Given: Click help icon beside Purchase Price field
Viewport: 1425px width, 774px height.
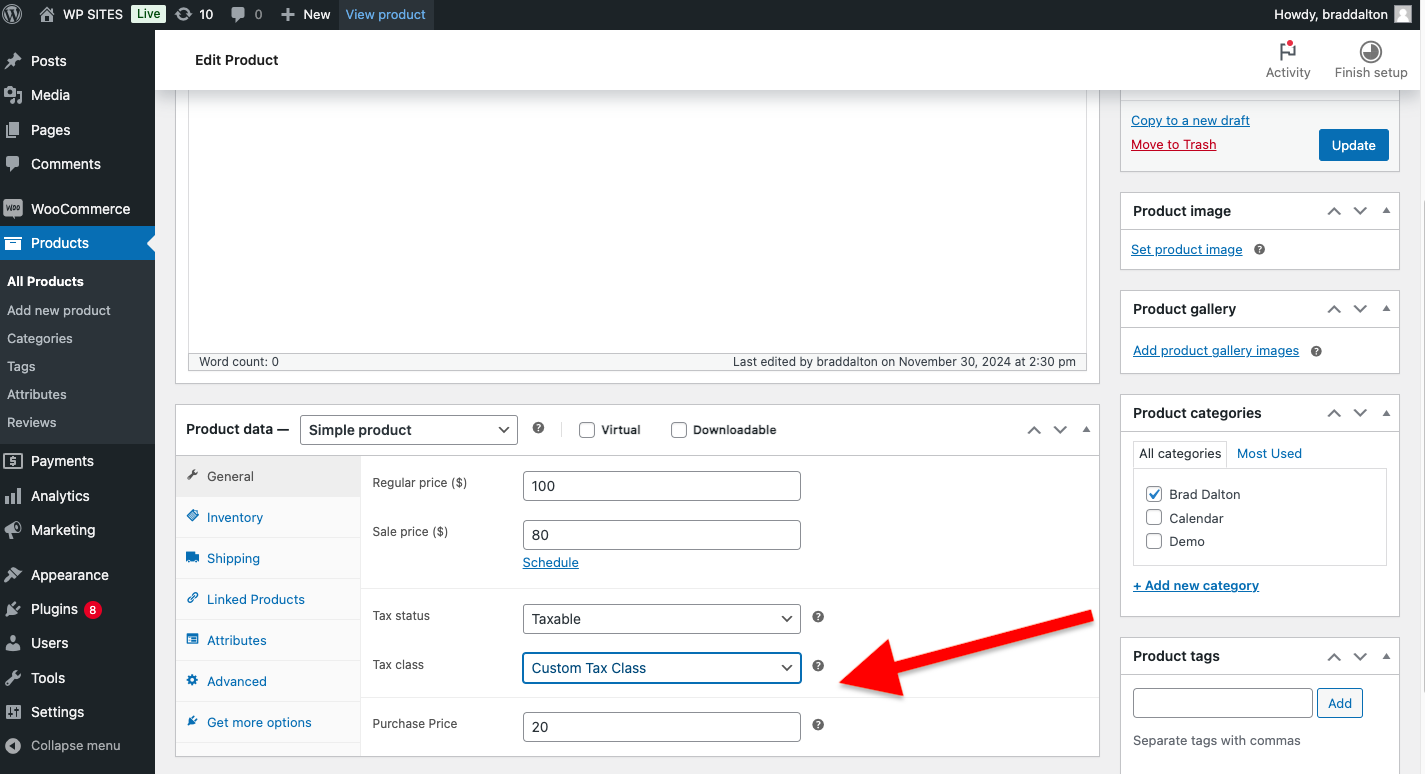Looking at the screenshot, I should click(818, 725).
